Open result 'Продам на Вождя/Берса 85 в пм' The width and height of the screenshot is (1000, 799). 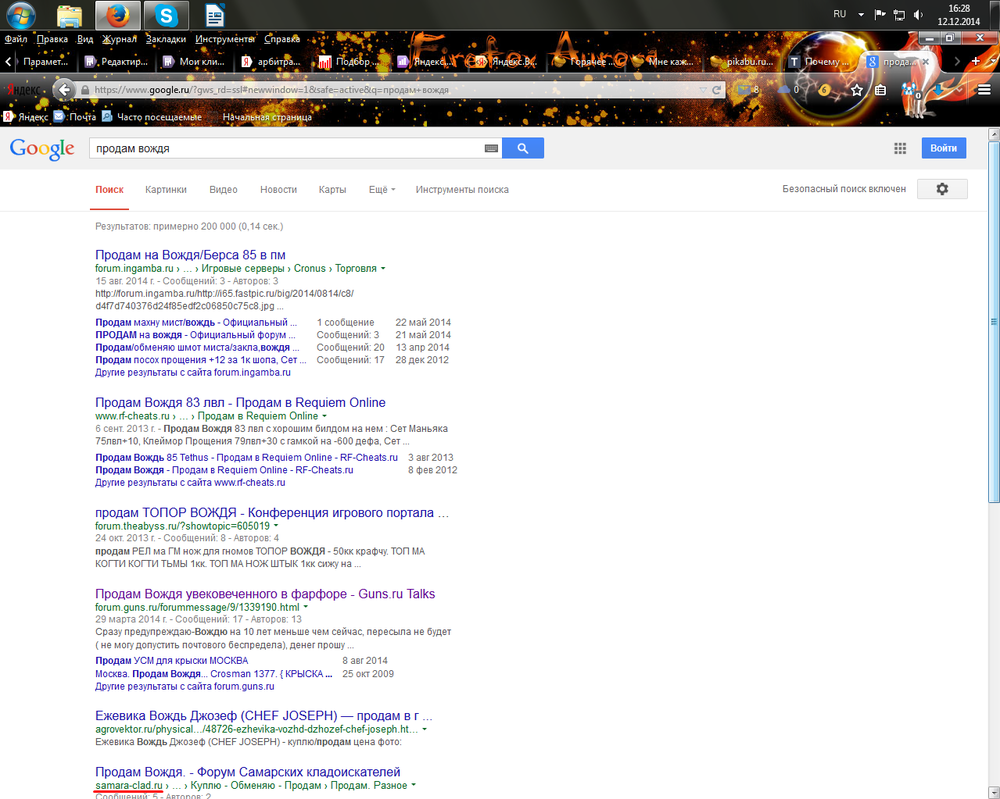click(191, 255)
